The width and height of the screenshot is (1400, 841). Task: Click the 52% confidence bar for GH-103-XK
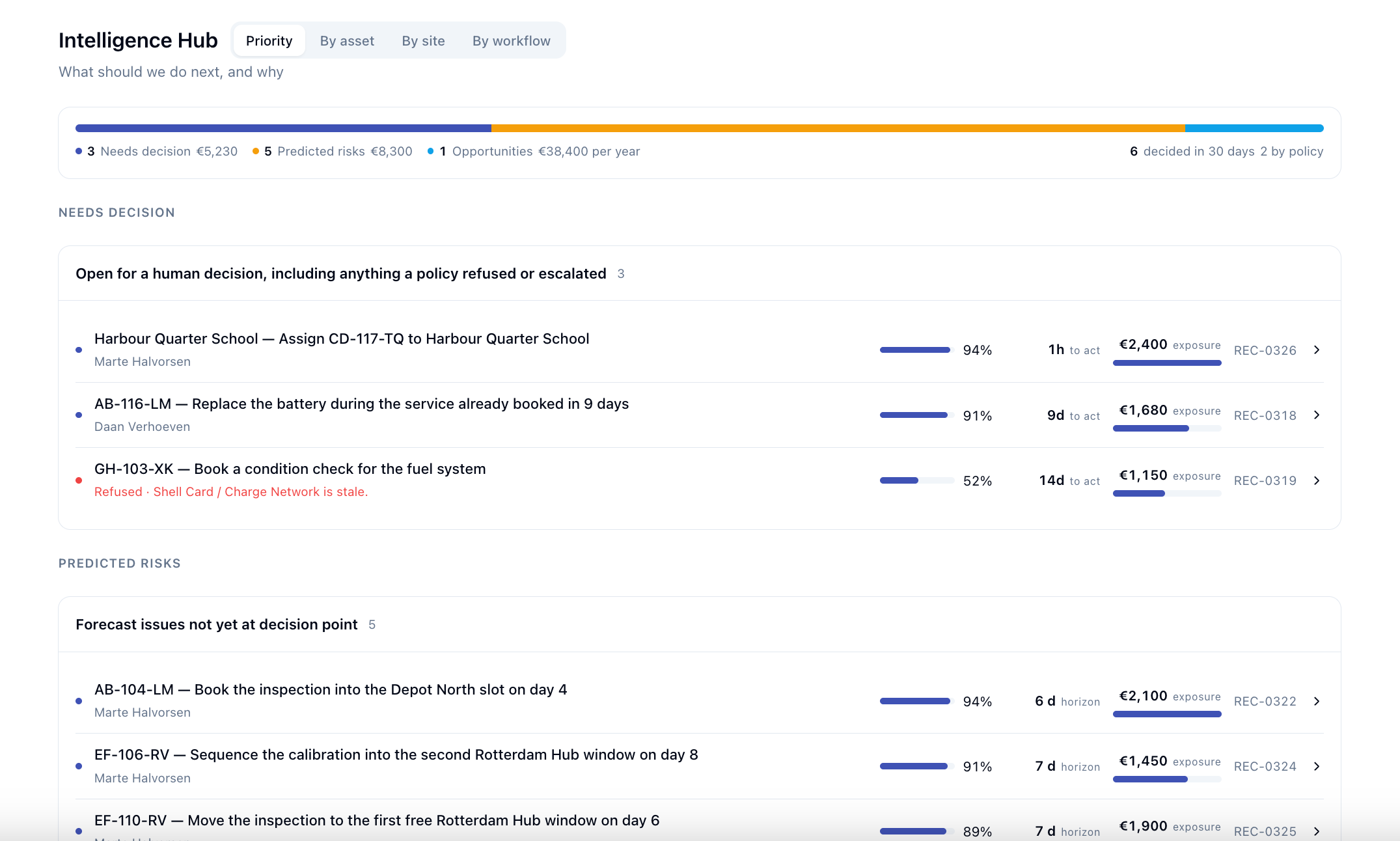[x=917, y=480]
